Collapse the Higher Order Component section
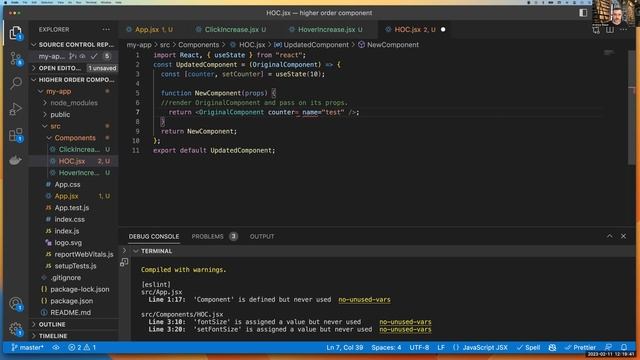This screenshot has width=640, height=360. [x=73, y=80]
